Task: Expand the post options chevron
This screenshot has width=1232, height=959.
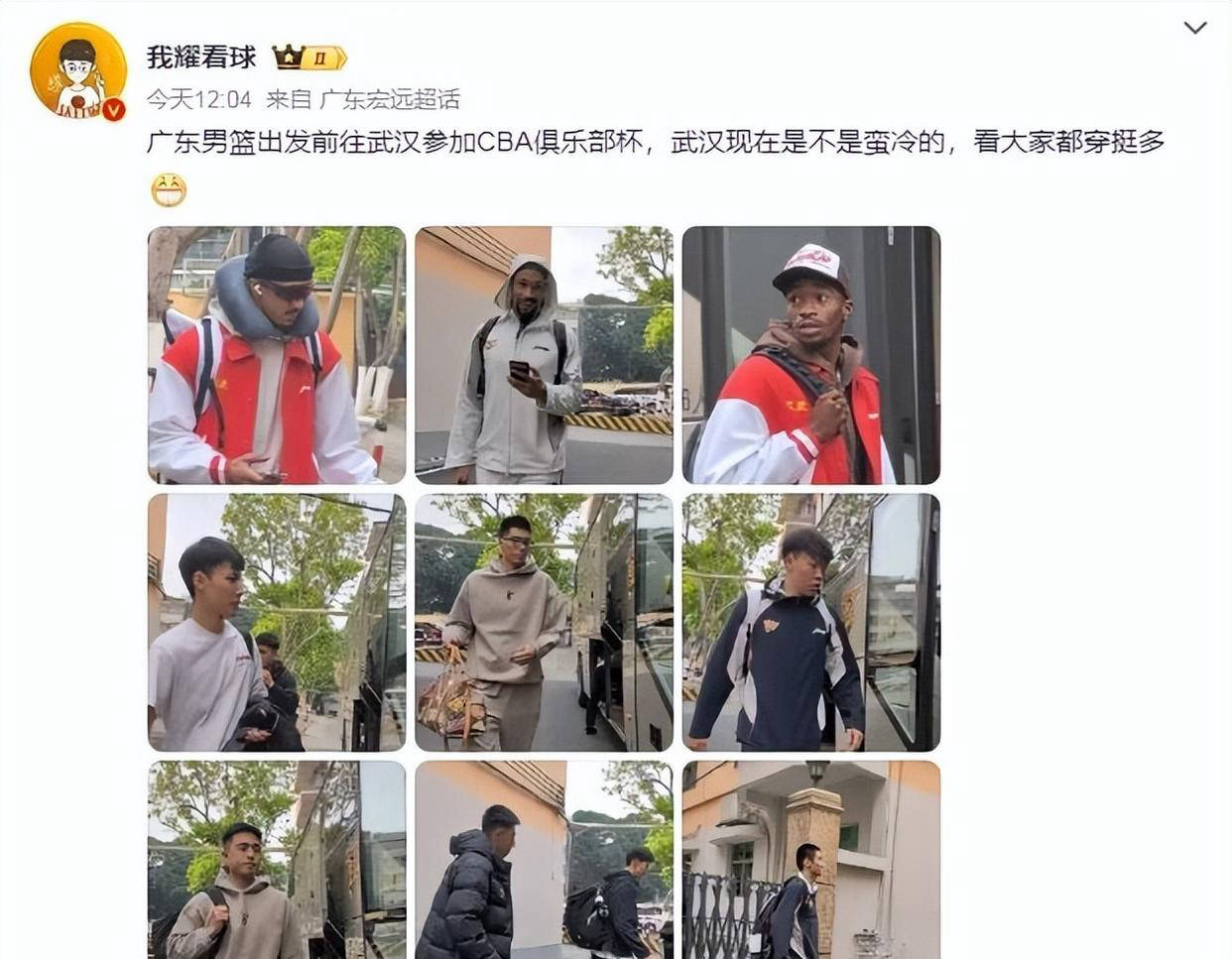Action: pos(1195,28)
